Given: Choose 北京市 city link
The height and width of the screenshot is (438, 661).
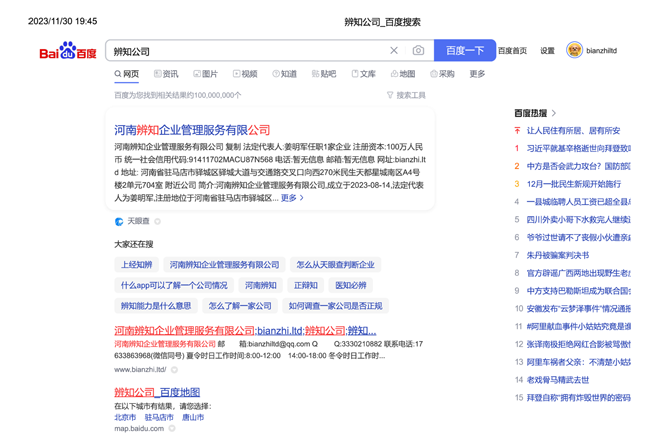Looking at the screenshot, I should (x=125, y=417).
